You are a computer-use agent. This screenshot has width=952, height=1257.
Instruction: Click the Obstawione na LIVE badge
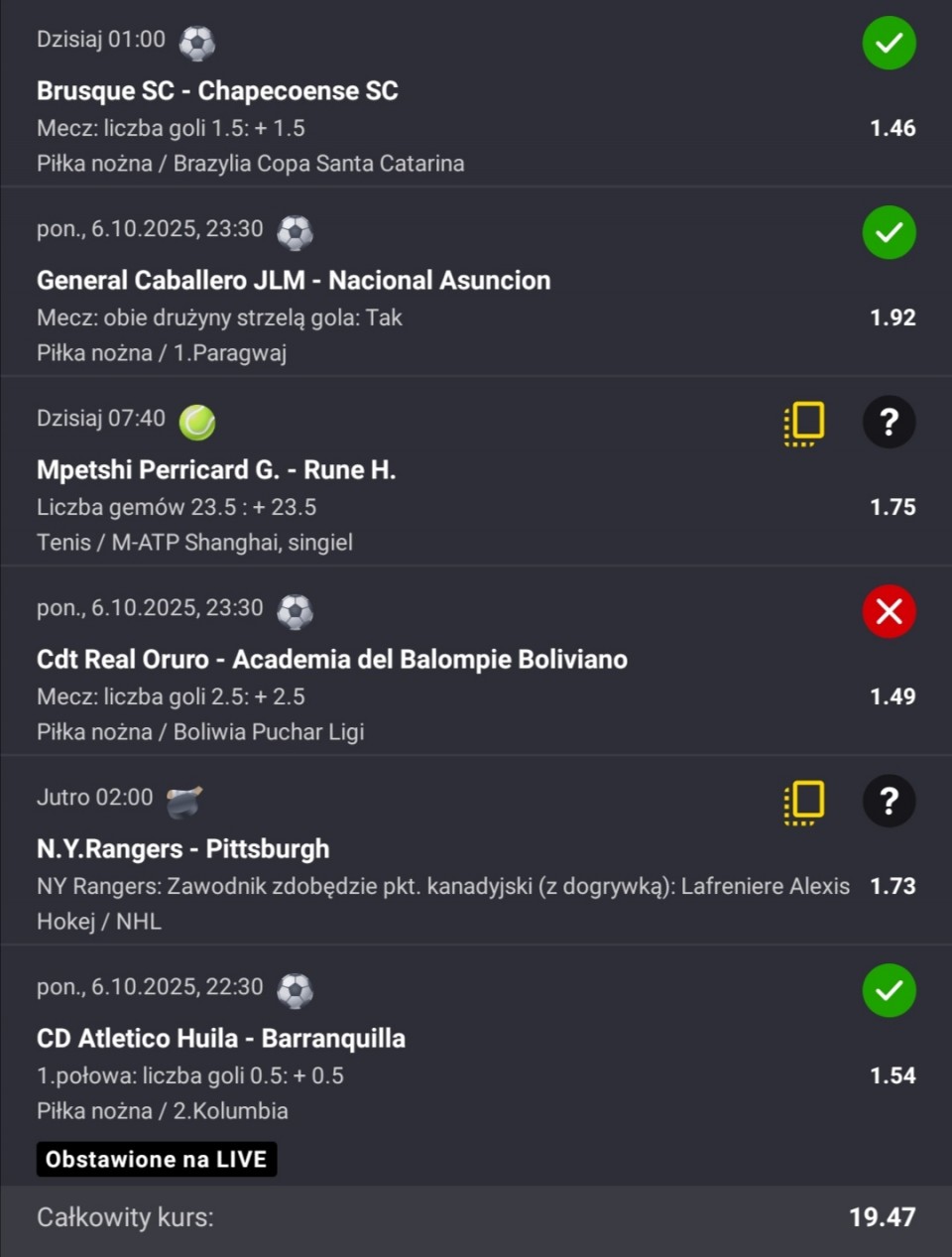(157, 1160)
